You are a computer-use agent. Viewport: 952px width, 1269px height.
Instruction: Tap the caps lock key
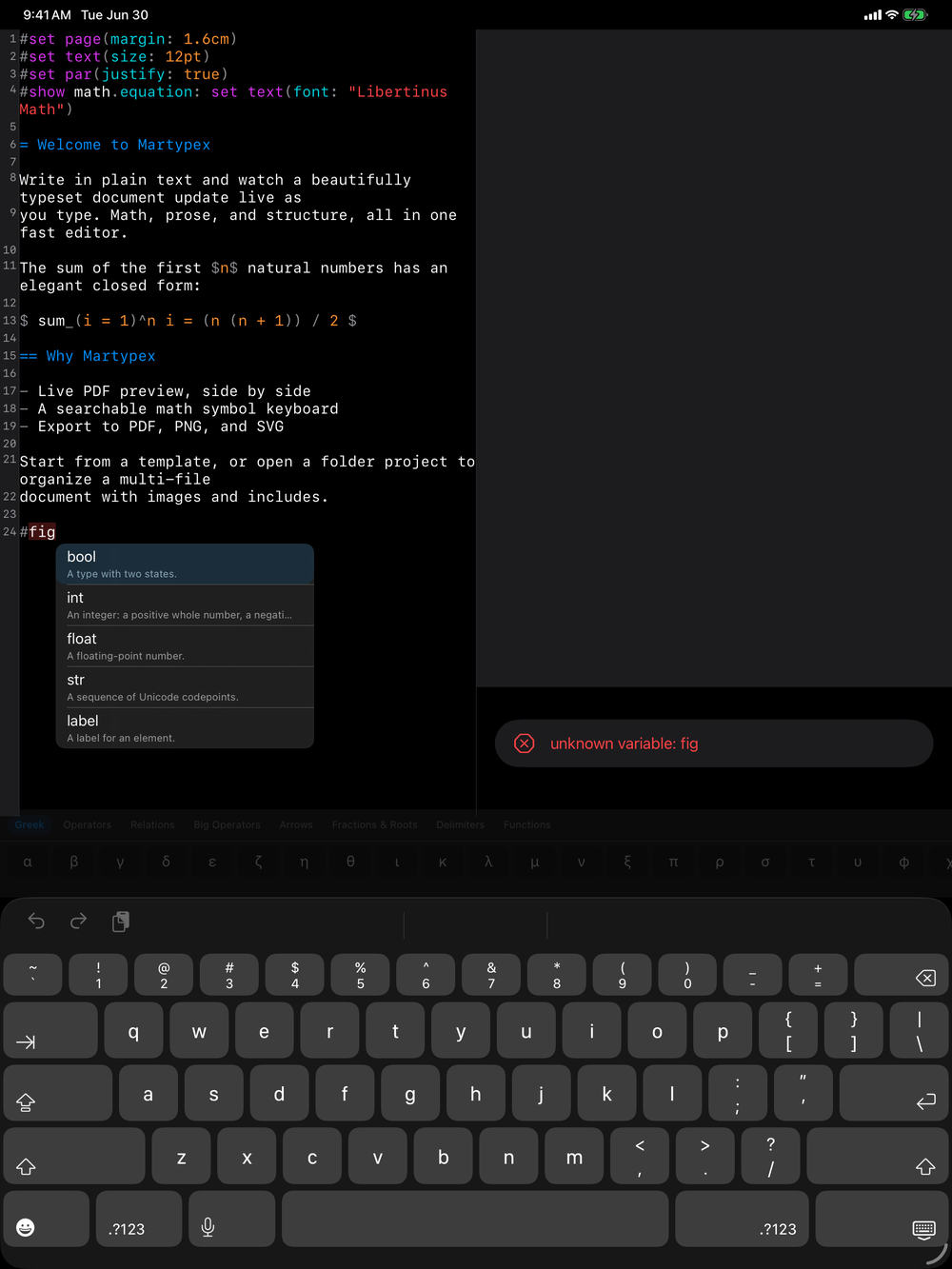(57, 1094)
